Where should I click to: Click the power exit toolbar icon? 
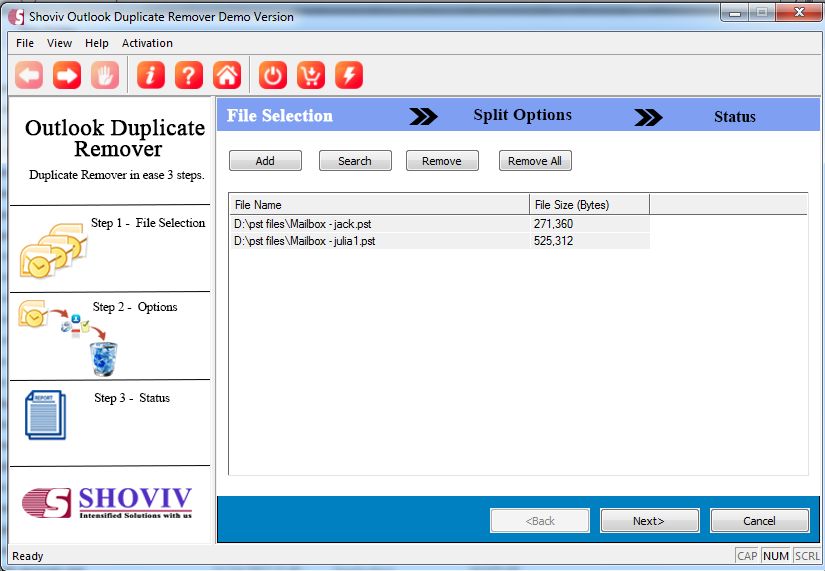point(273,75)
